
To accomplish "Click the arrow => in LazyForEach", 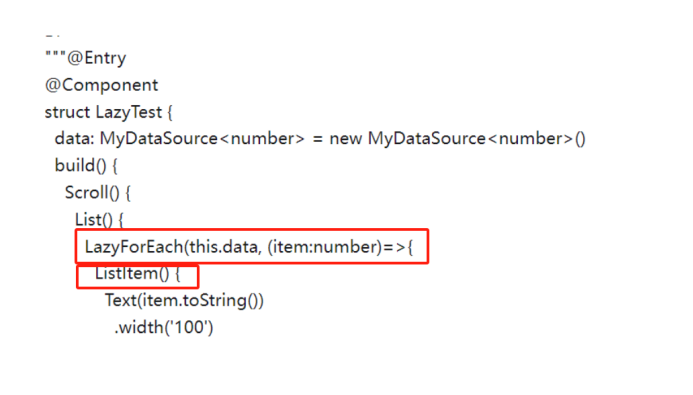I will (394, 247).
